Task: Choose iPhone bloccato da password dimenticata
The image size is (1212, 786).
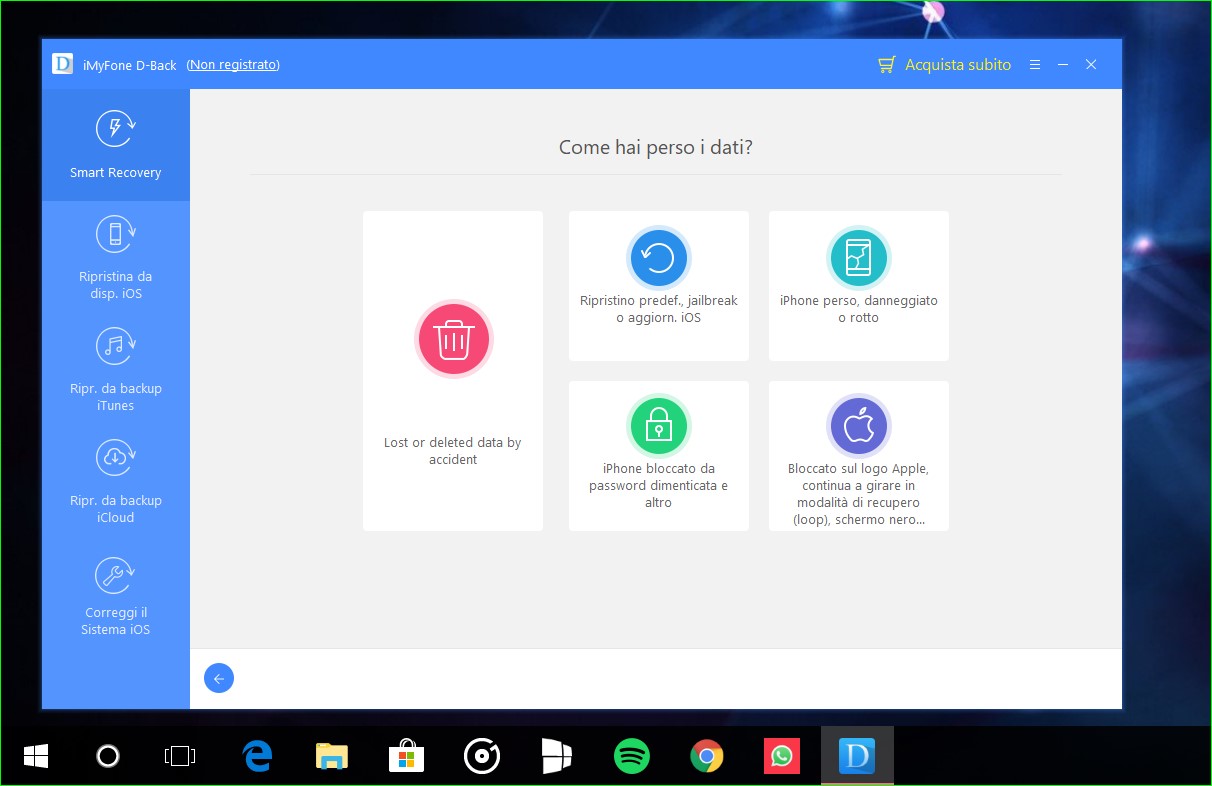Action: click(x=659, y=456)
